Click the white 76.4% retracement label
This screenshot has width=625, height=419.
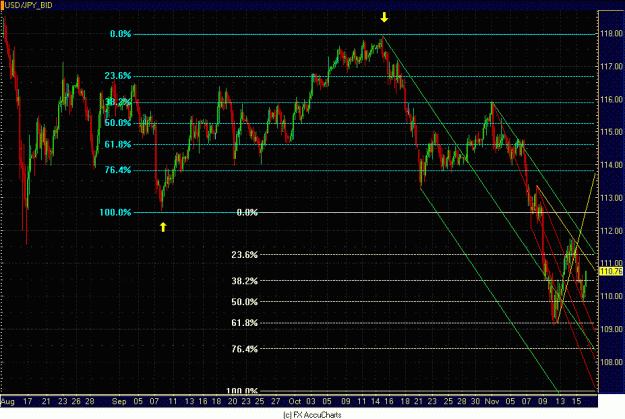pyautogui.click(x=245, y=349)
